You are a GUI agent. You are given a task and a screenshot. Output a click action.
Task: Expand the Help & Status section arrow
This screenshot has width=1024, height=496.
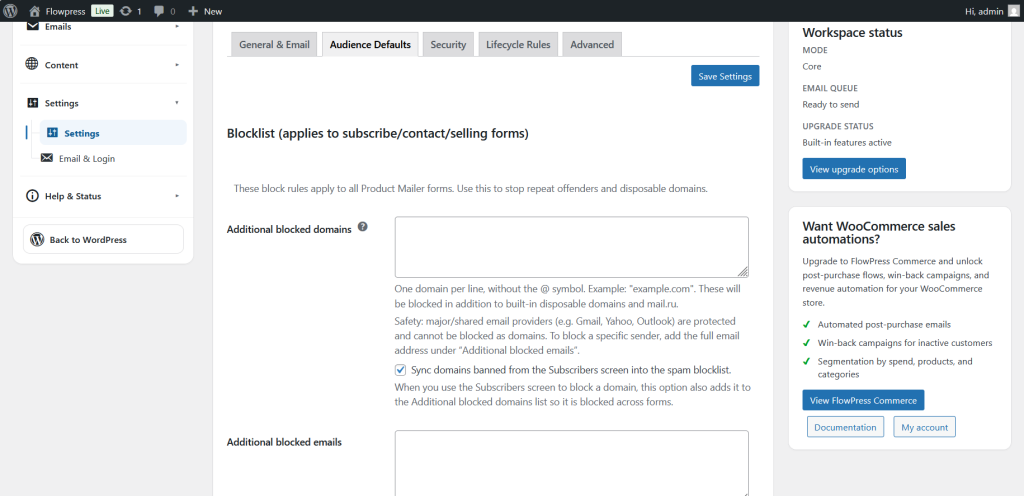click(x=177, y=196)
